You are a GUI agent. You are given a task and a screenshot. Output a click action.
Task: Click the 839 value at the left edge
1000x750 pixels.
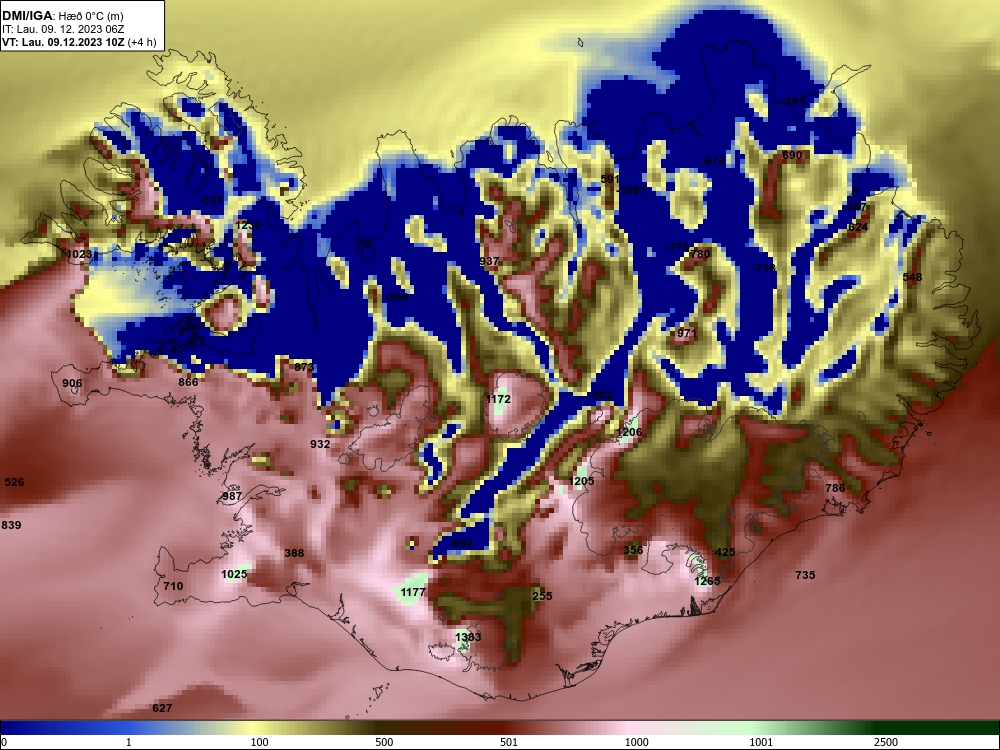(x=11, y=525)
